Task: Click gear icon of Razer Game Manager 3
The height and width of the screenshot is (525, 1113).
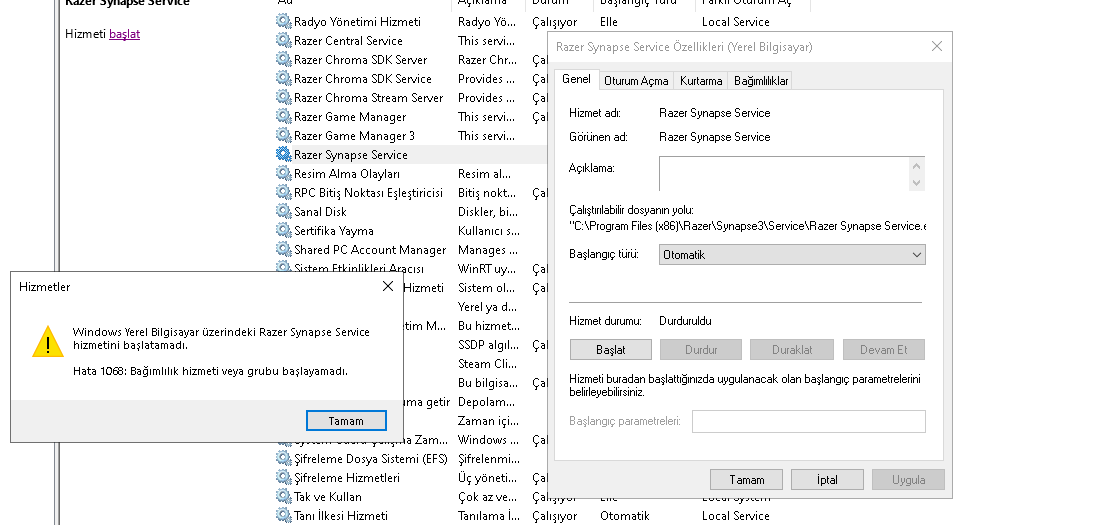Action: [283, 136]
